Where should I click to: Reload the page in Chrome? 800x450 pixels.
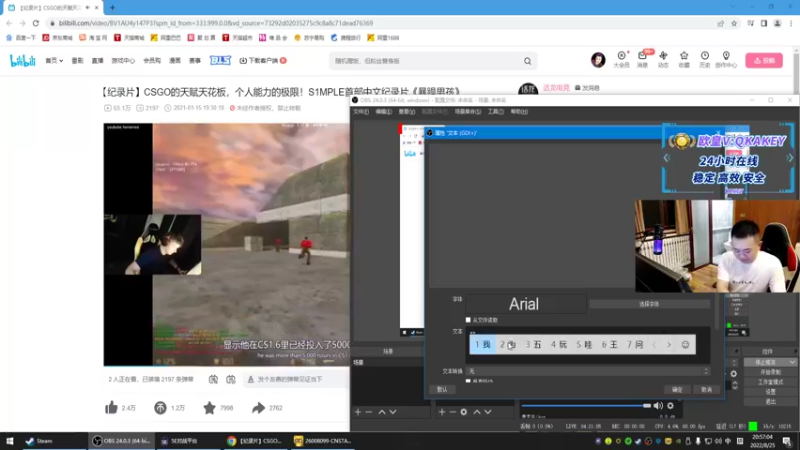pos(36,23)
